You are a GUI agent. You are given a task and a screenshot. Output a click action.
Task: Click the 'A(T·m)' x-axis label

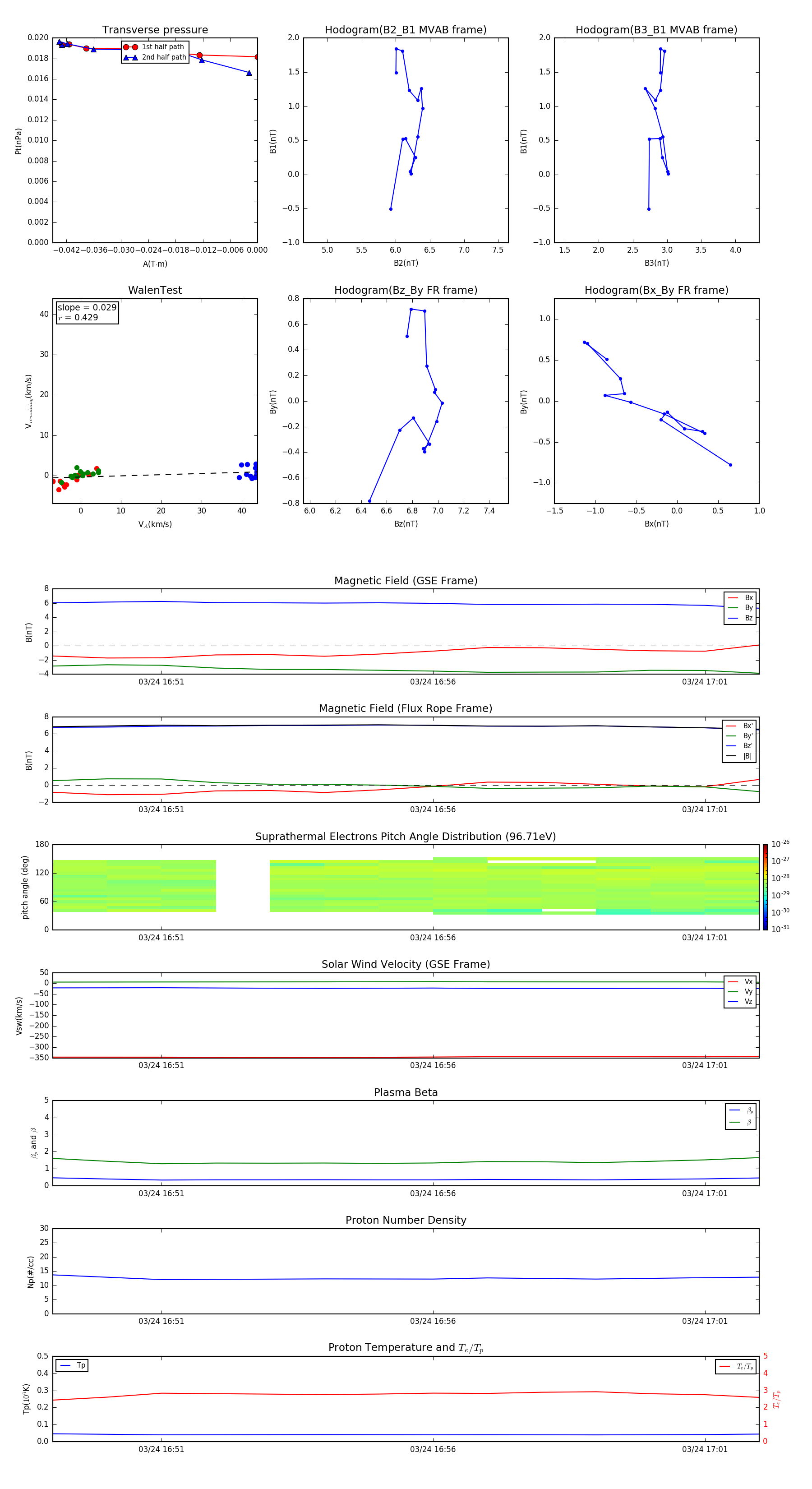155,264
